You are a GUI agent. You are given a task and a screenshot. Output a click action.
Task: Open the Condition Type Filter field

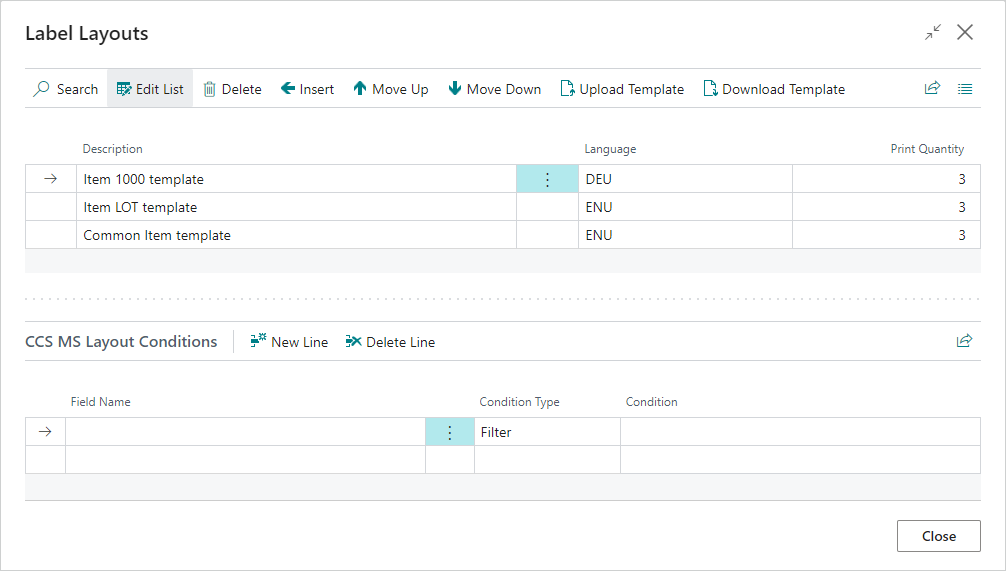pyautogui.click(x=546, y=432)
